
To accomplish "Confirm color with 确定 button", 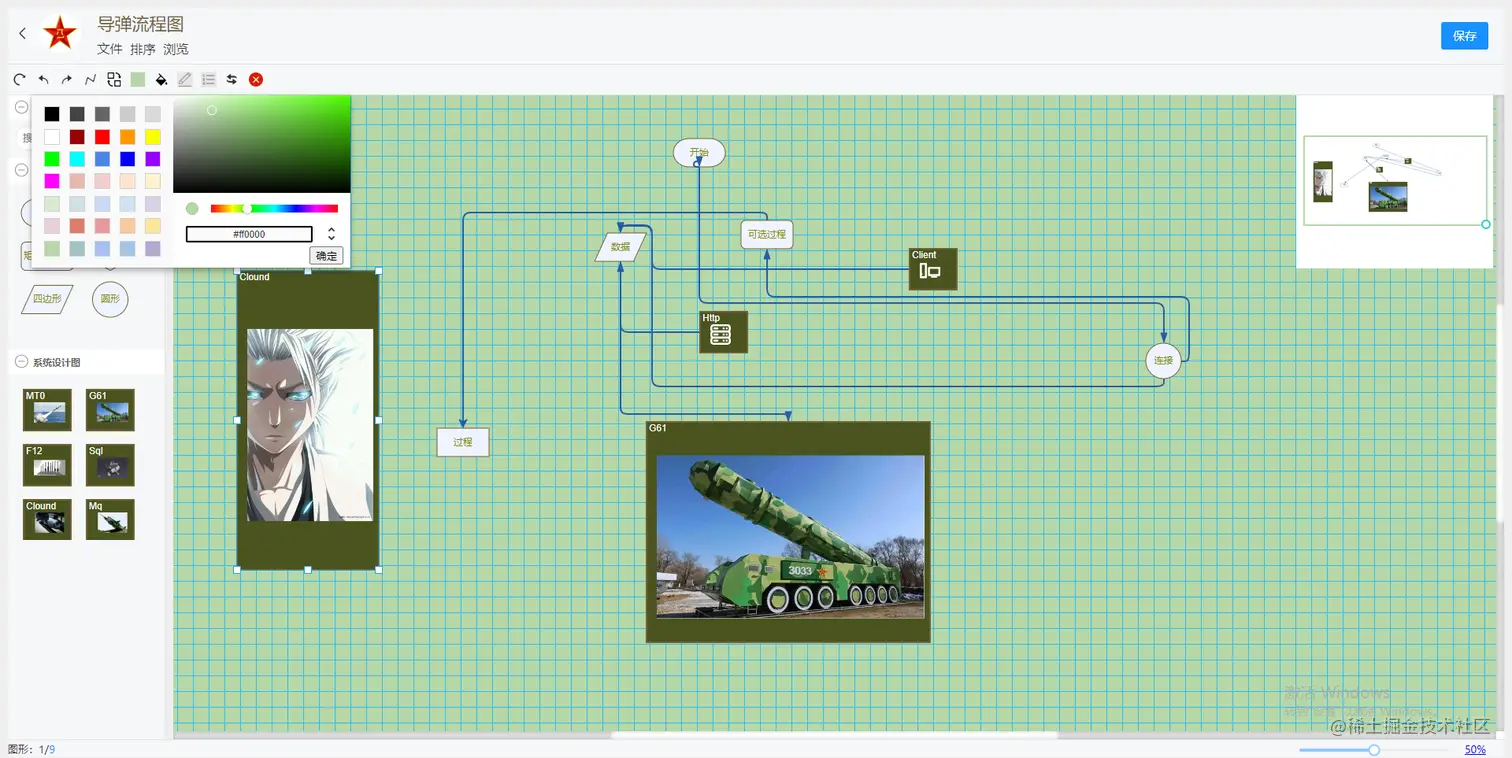I will tap(326, 256).
